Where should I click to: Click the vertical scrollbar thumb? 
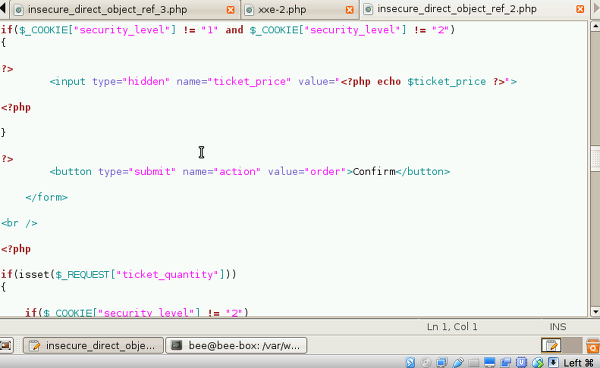(x=595, y=158)
